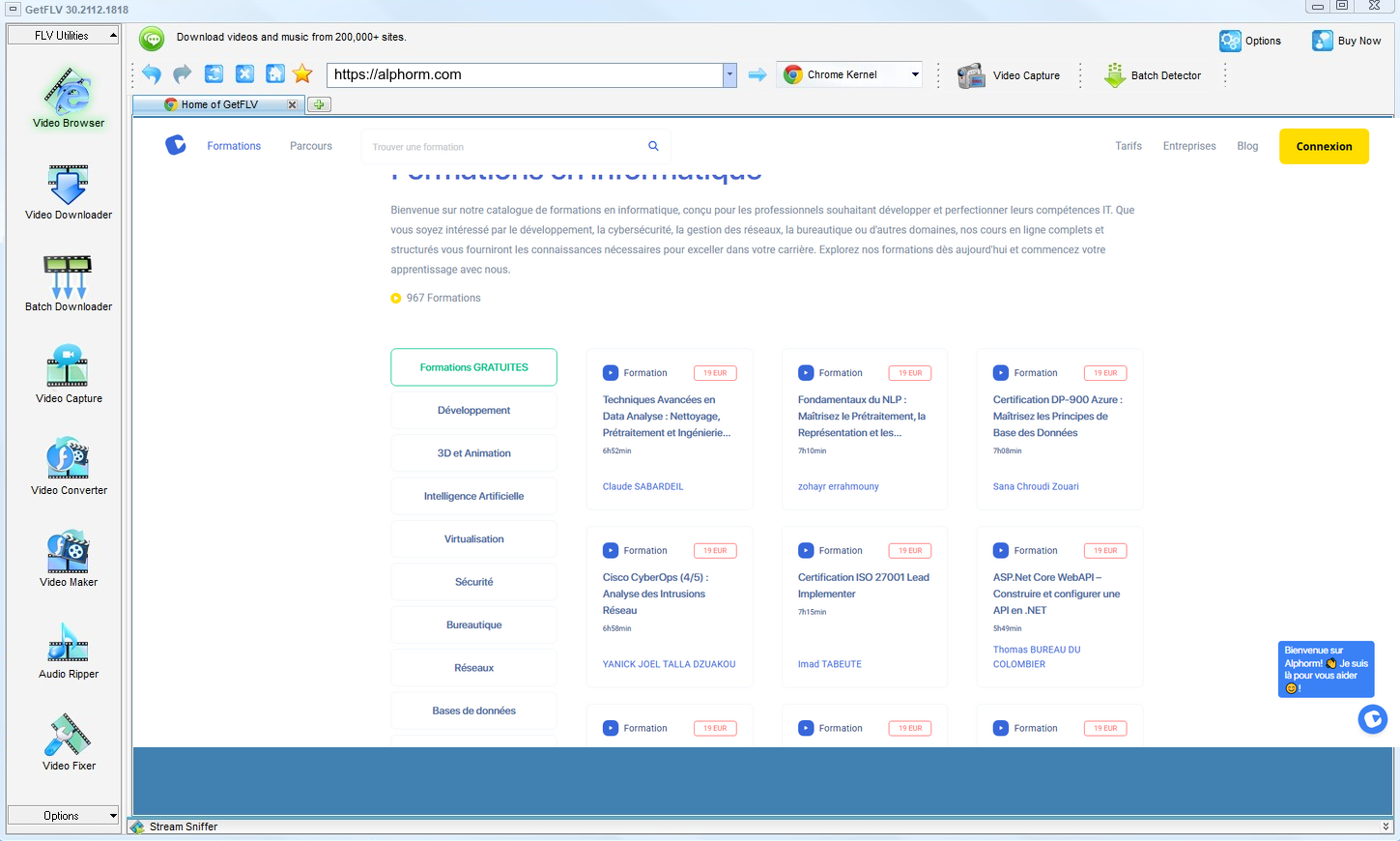This screenshot has width=1400, height=841.
Task: Click the Tarifs link
Action: click(x=1129, y=146)
